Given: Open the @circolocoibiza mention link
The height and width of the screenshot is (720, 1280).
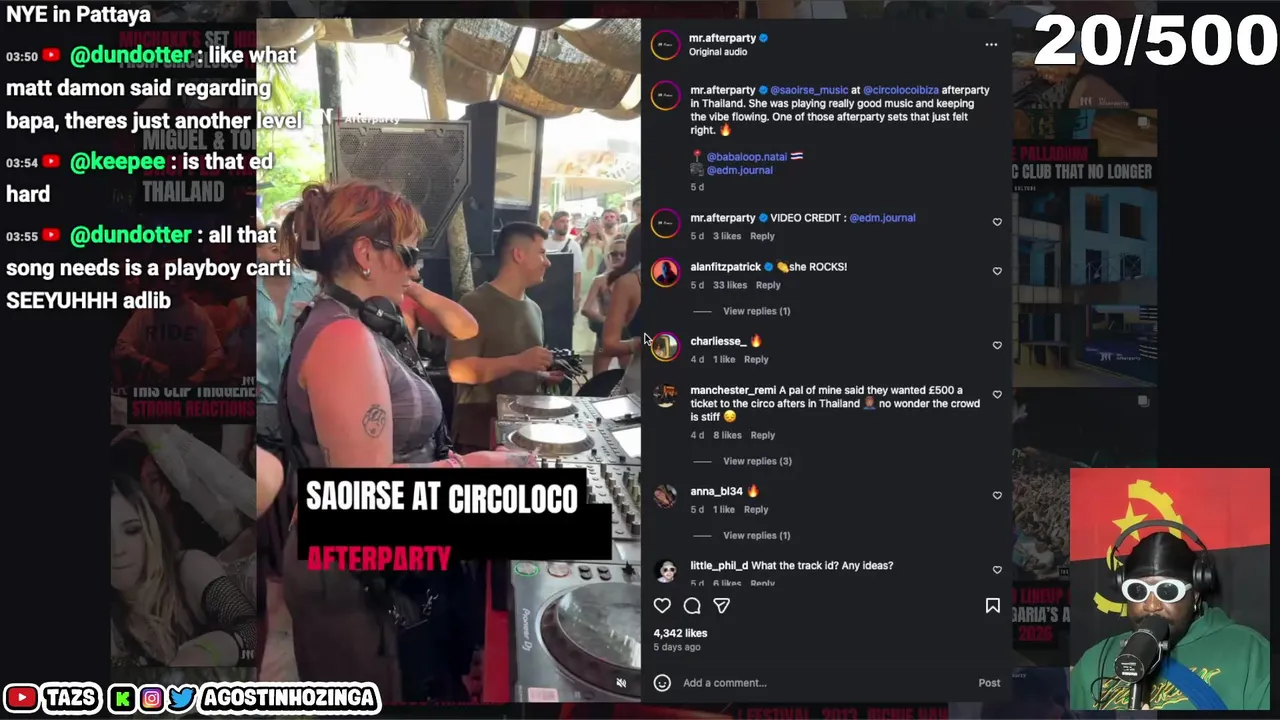Looking at the screenshot, I should click(x=901, y=90).
